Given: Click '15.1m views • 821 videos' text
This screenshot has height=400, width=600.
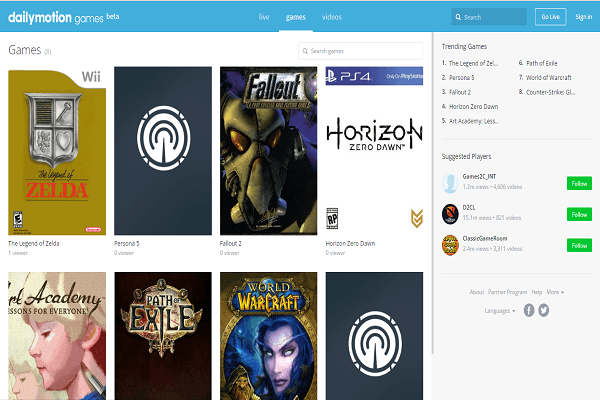Looking at the screenshot, I should click(x=492, y=218).
